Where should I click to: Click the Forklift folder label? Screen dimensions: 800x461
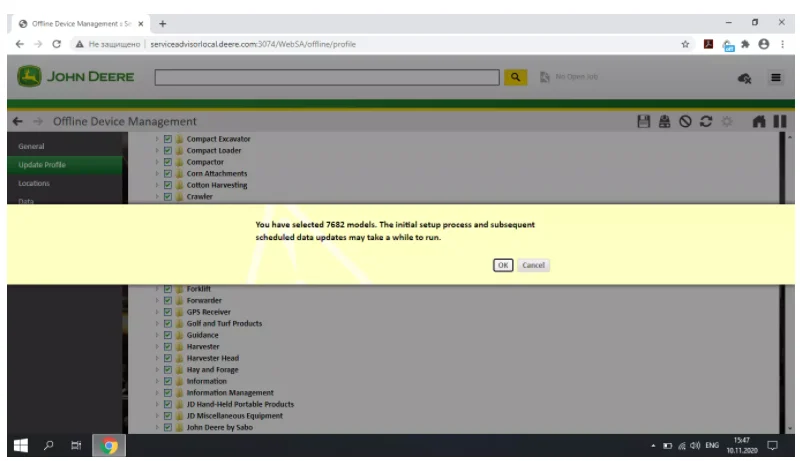(x=198, y=289)
